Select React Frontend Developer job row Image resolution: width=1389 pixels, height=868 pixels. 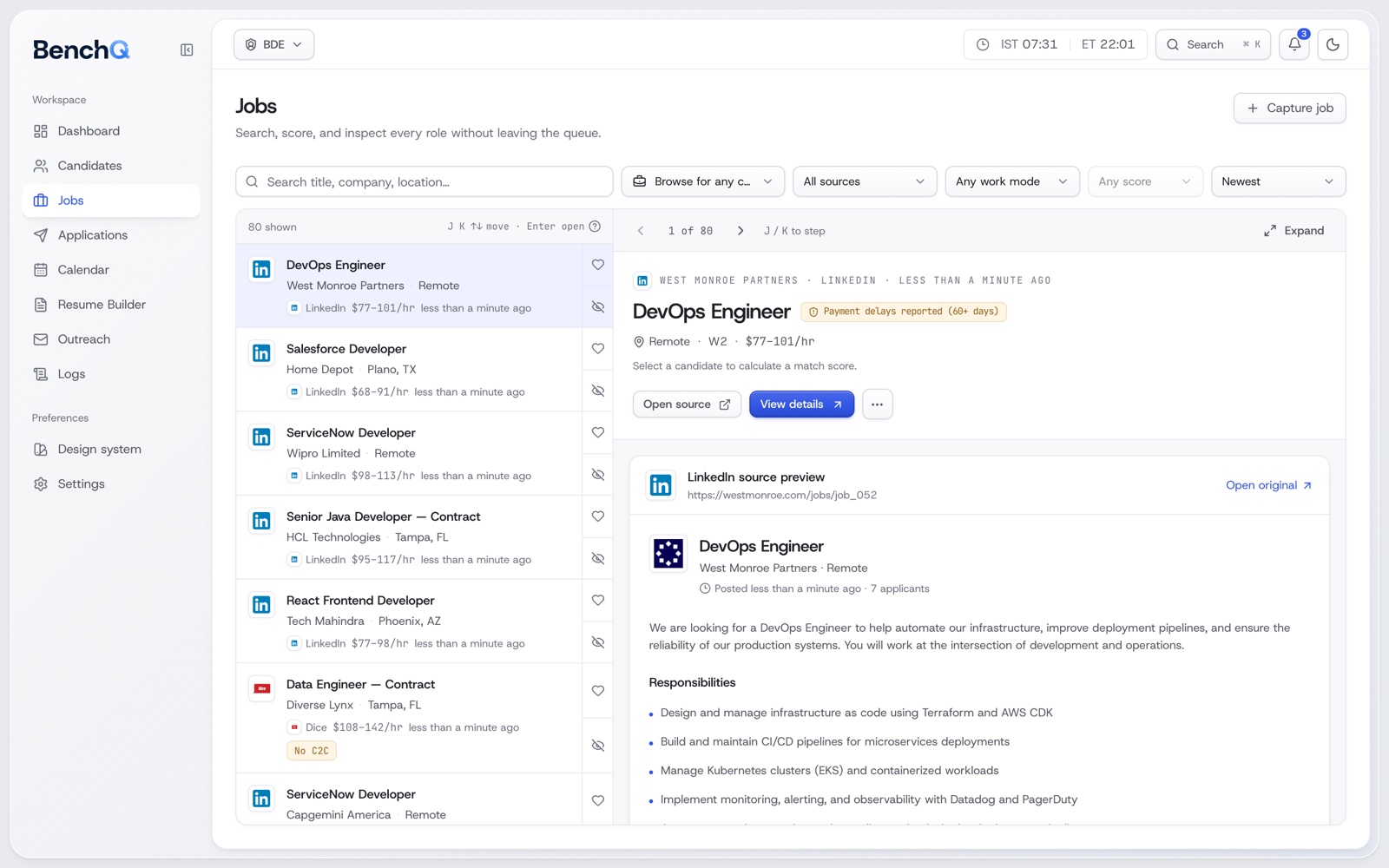(409, 621)
